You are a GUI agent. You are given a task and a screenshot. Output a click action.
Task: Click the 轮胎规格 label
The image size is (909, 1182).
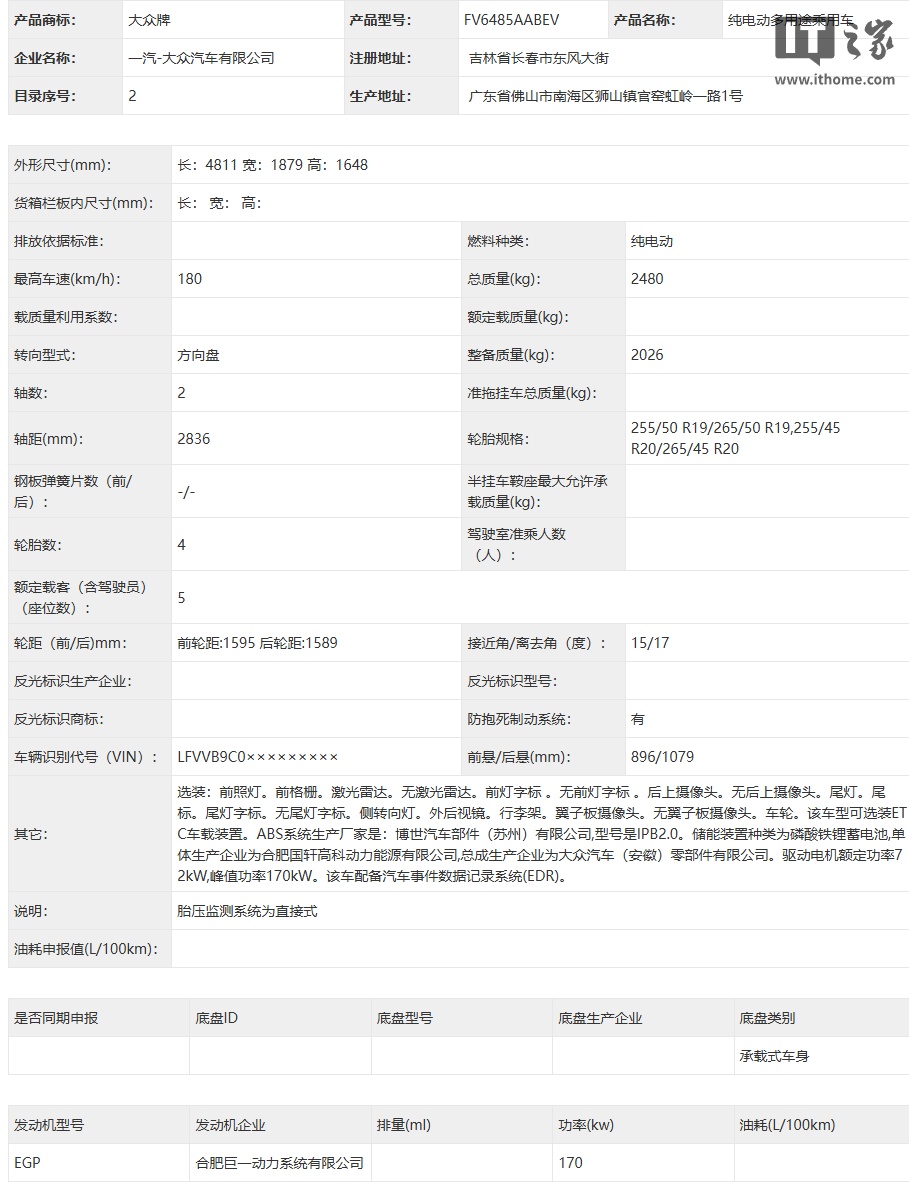498,439
